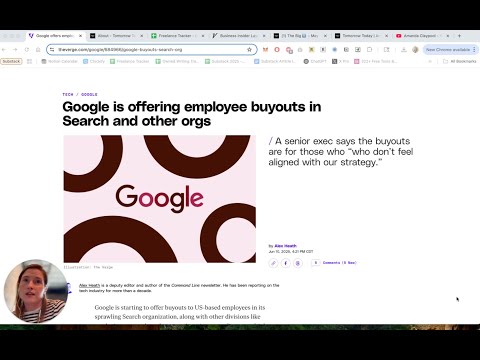Share the article on Facebook
This screenshot has width=480, height=360.
tap(286, 263)
